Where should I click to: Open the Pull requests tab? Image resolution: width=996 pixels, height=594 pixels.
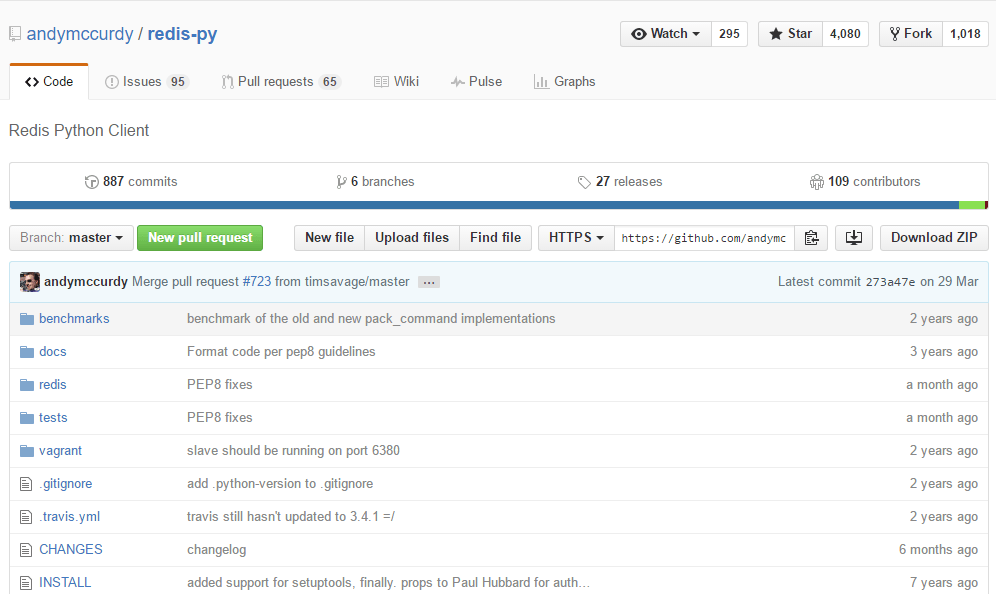click(x=281, y=81)
